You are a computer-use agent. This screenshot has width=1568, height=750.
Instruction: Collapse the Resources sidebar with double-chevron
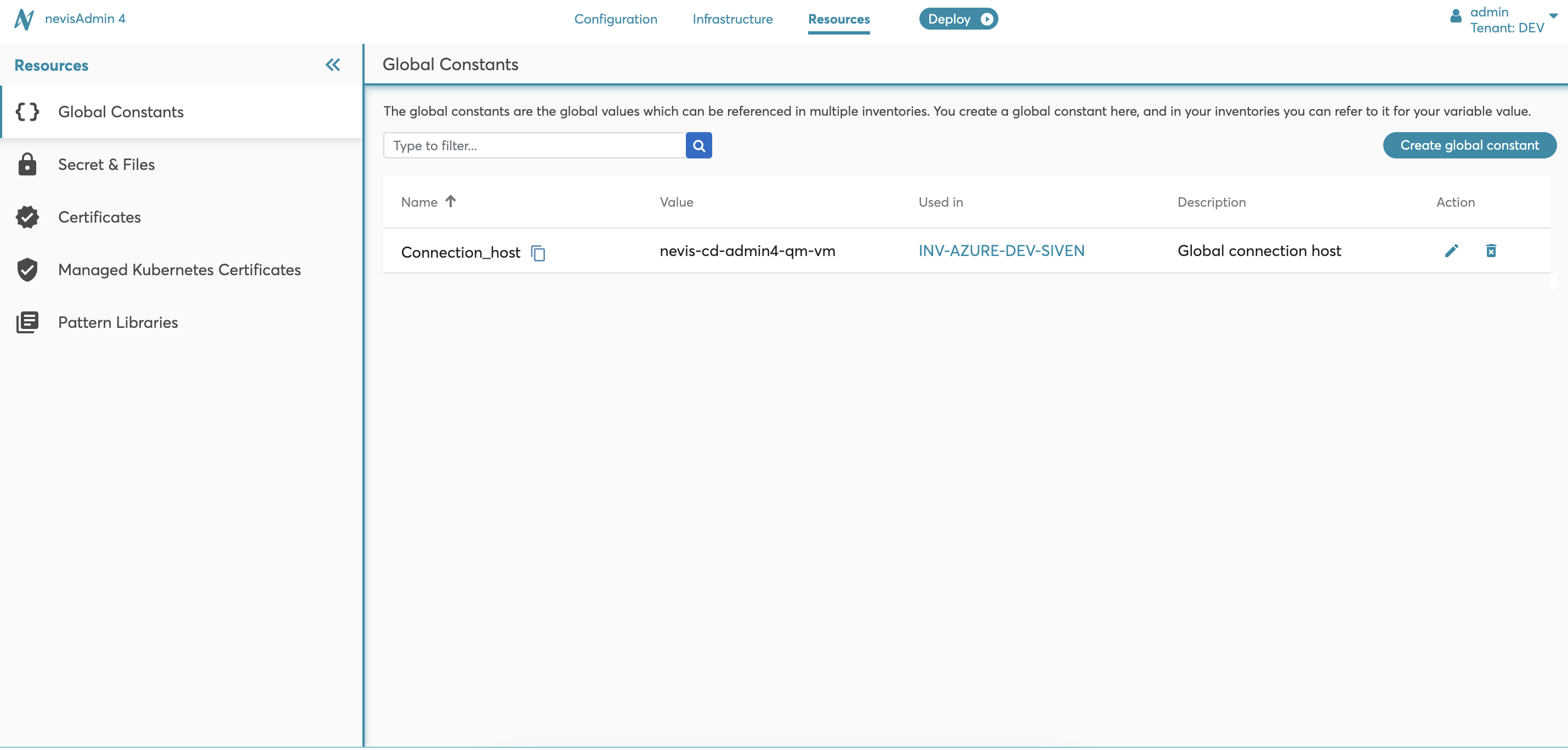332,65
